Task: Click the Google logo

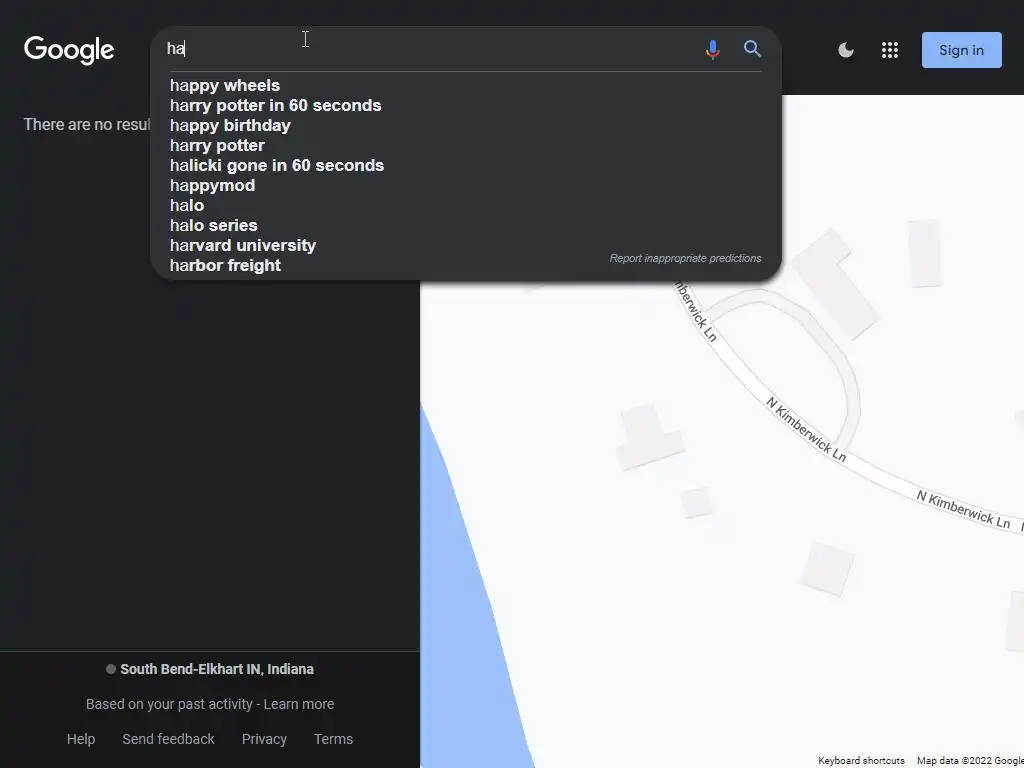Action: 69,50
